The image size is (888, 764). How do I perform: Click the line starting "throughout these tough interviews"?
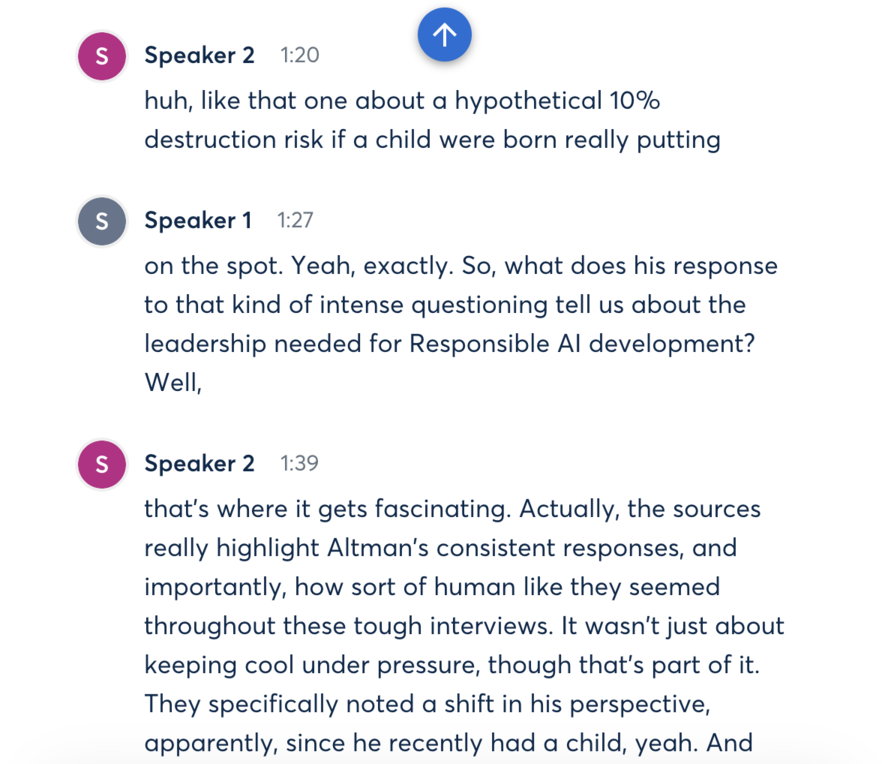pyautogui.click(x=464, y=625)
